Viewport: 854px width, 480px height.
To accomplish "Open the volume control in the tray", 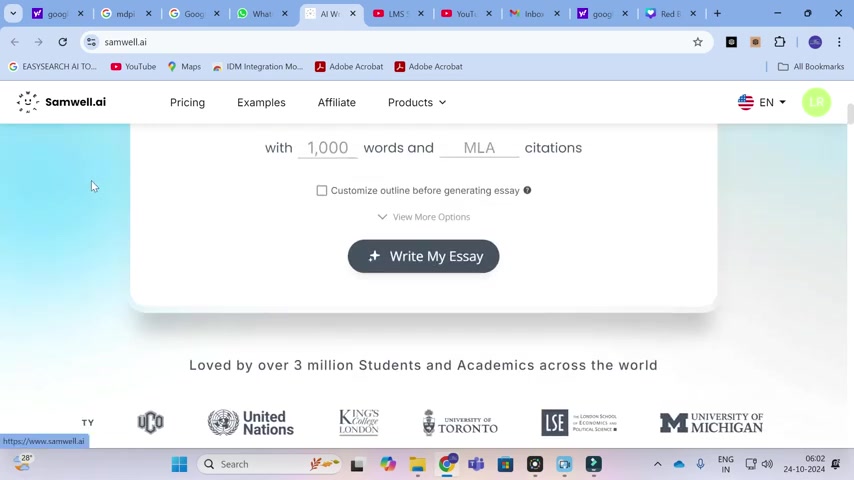I will pyautogui.click(x=767, y=464).
